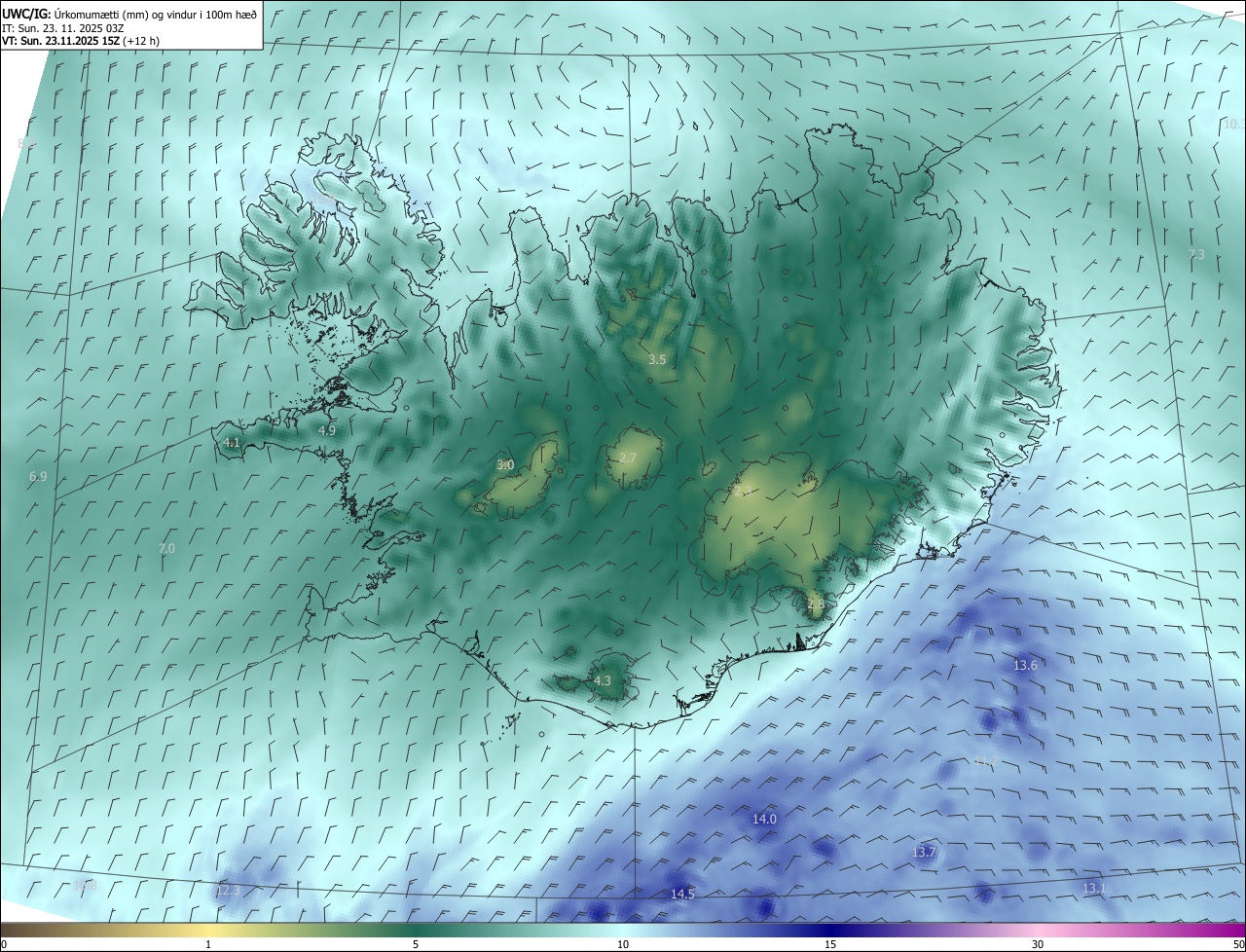Click the colorbar tick label 15
1246x952 pixels.
click(830, 945)
